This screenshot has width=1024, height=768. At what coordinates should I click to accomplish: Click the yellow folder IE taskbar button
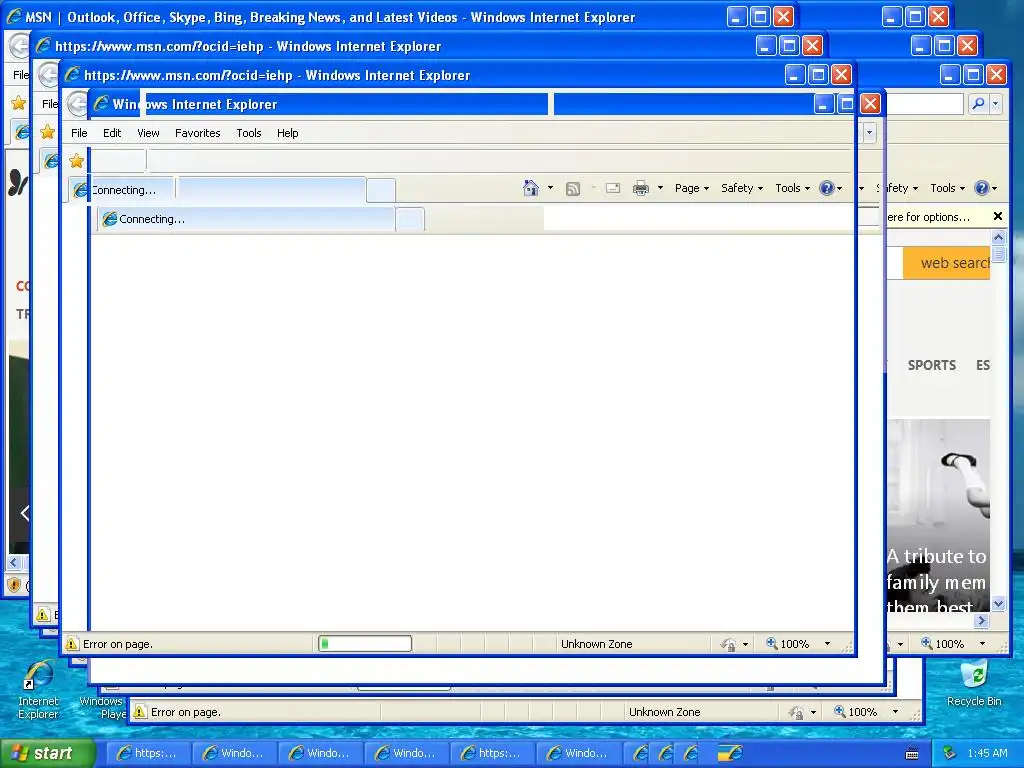coord(730,753)
